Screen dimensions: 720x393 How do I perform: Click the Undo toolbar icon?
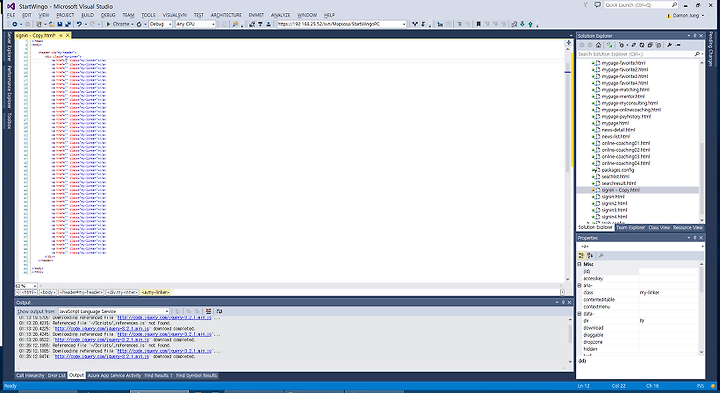point(79,24)
